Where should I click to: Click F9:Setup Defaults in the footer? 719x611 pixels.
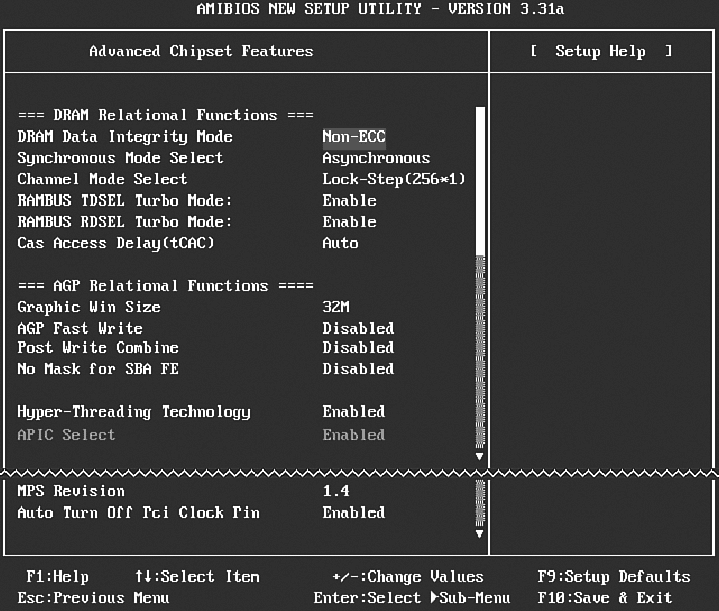point(613,577)
